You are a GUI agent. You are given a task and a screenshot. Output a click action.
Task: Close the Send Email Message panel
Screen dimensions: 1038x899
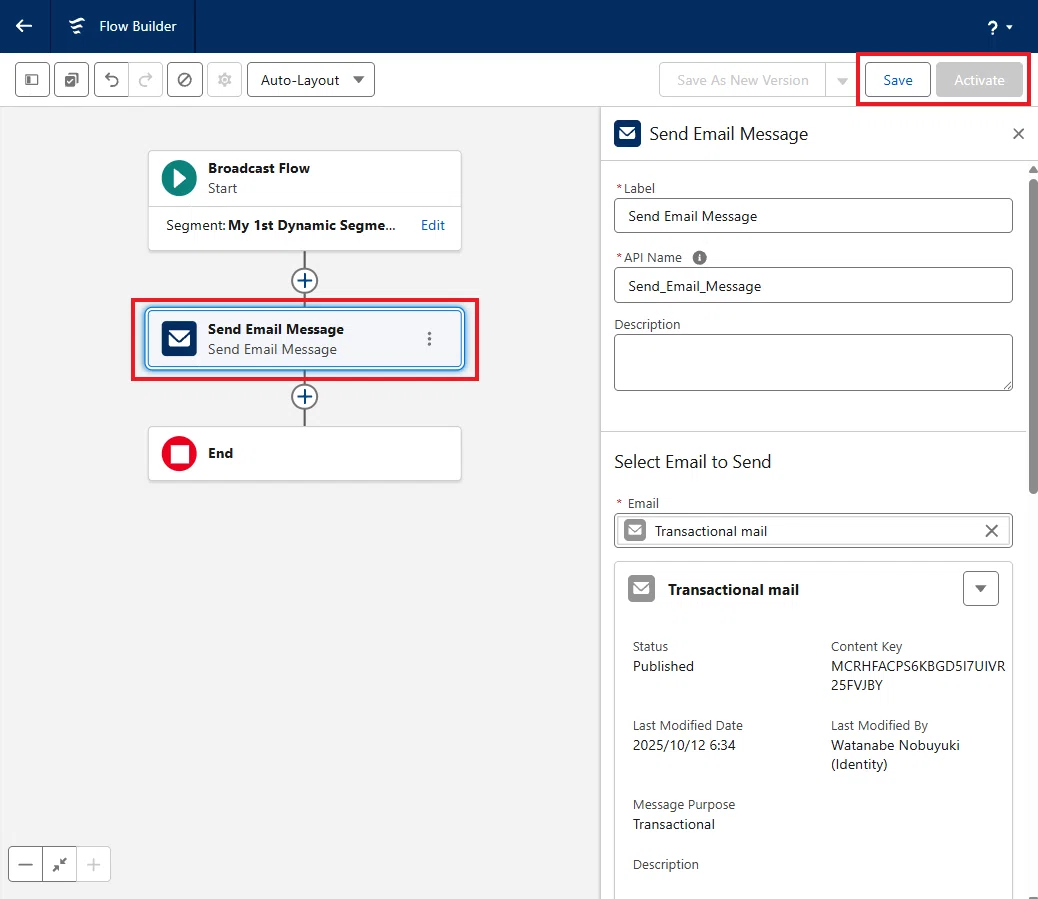tap(1018, 134)
